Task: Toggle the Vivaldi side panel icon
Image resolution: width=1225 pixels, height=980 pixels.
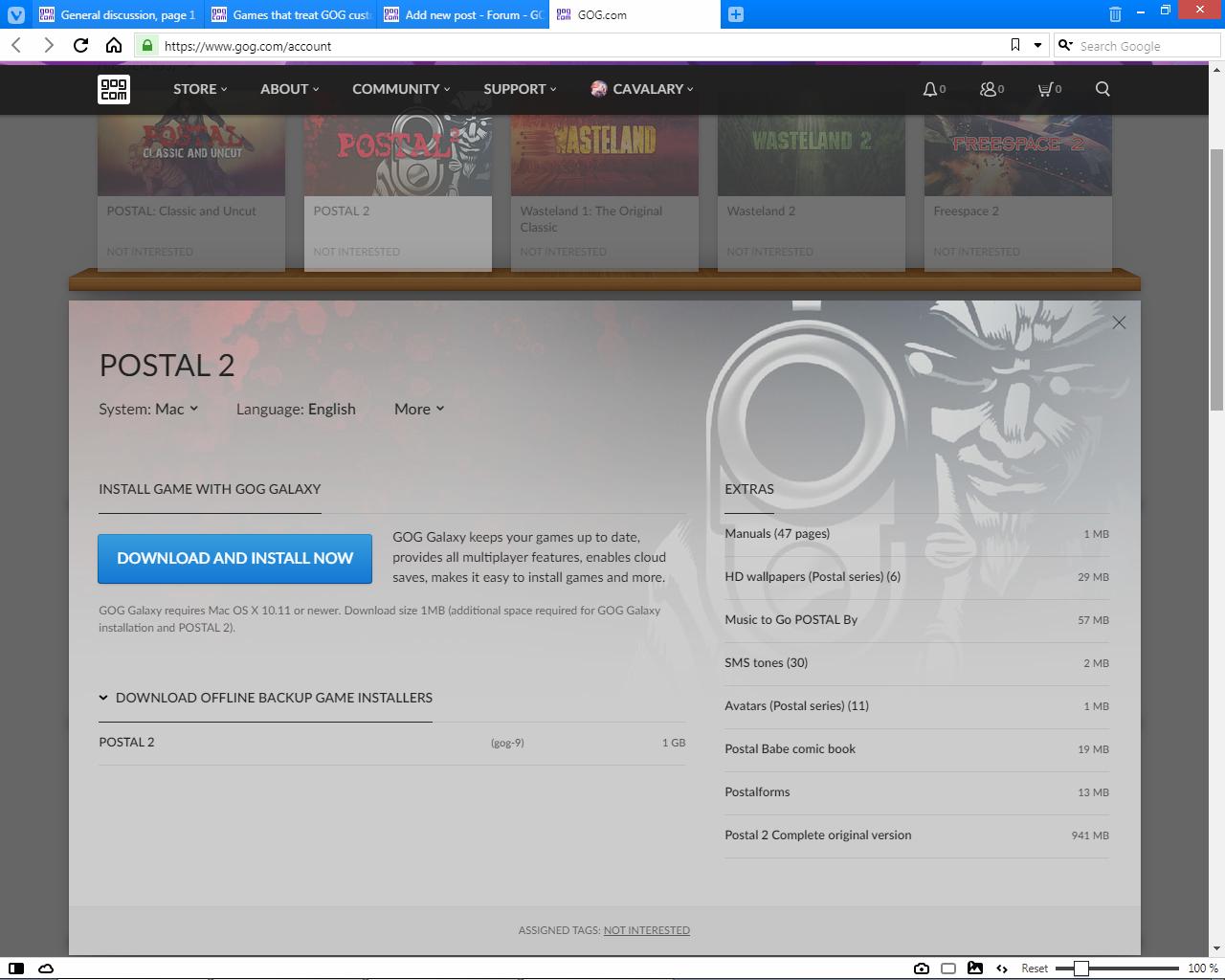Action: click(x=16, y=969)
